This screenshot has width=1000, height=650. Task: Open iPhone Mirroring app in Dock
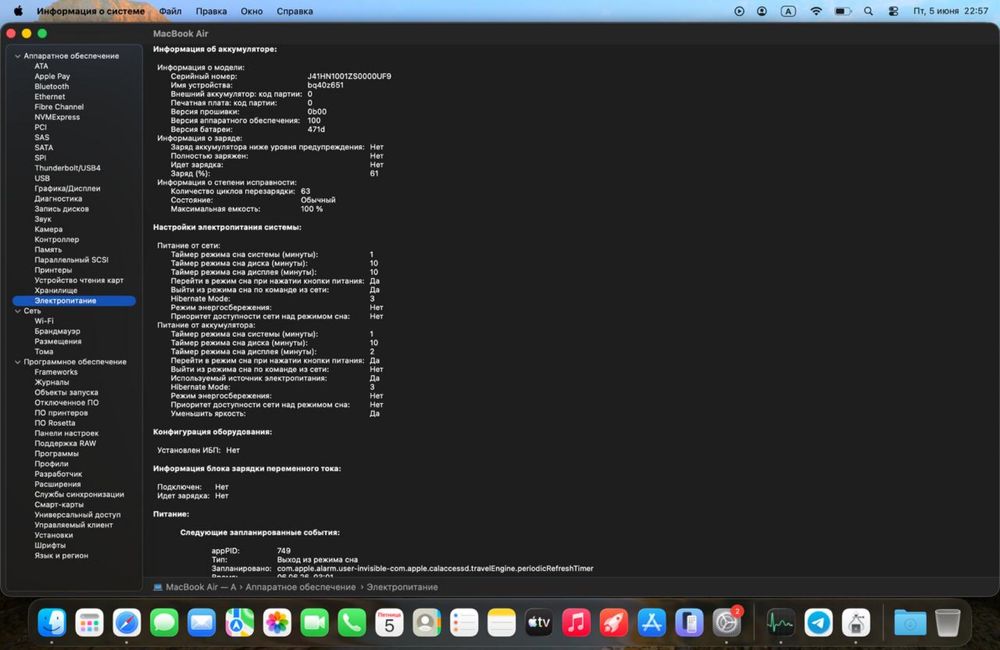point(689,623)
